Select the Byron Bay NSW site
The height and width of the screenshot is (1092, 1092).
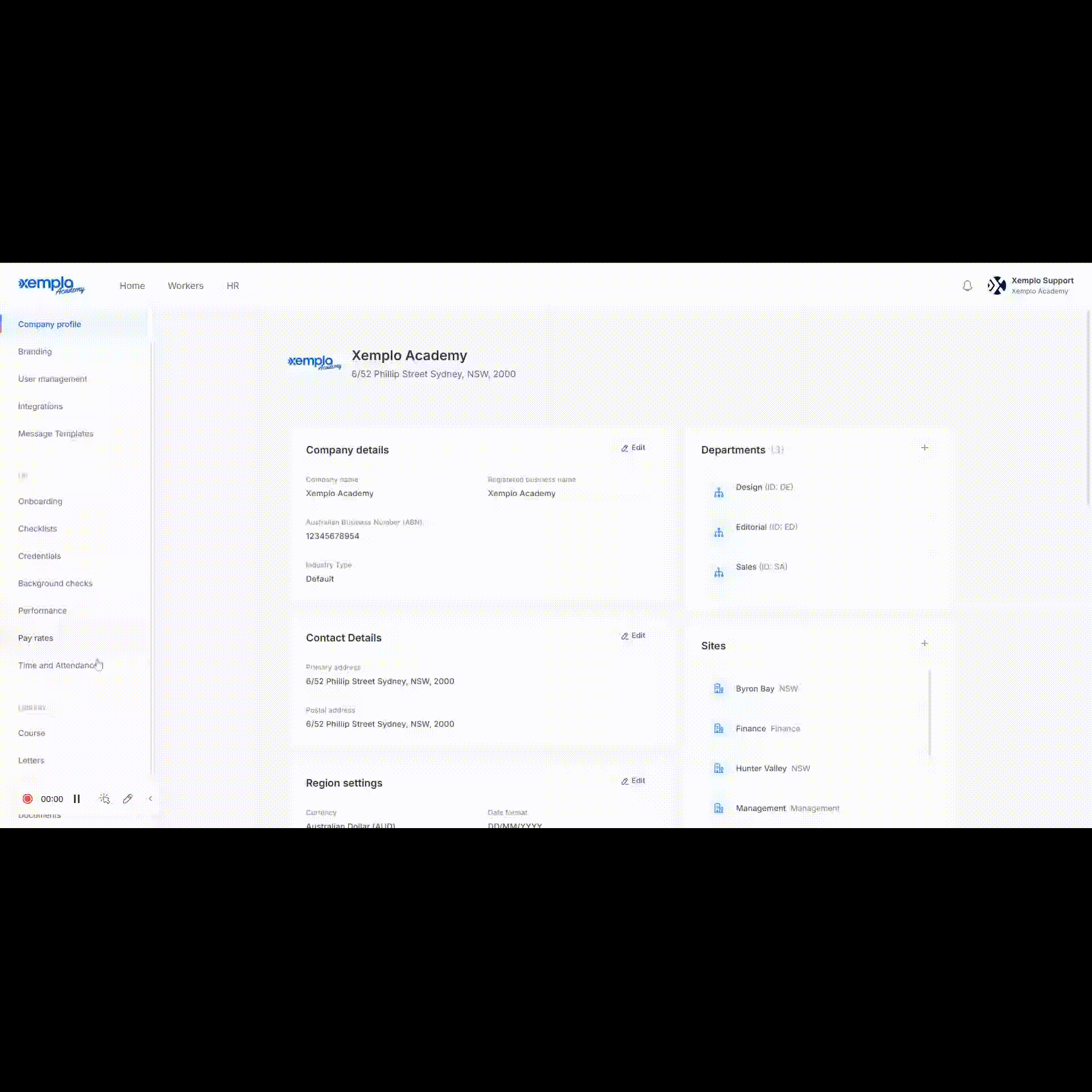click(767, 689)
